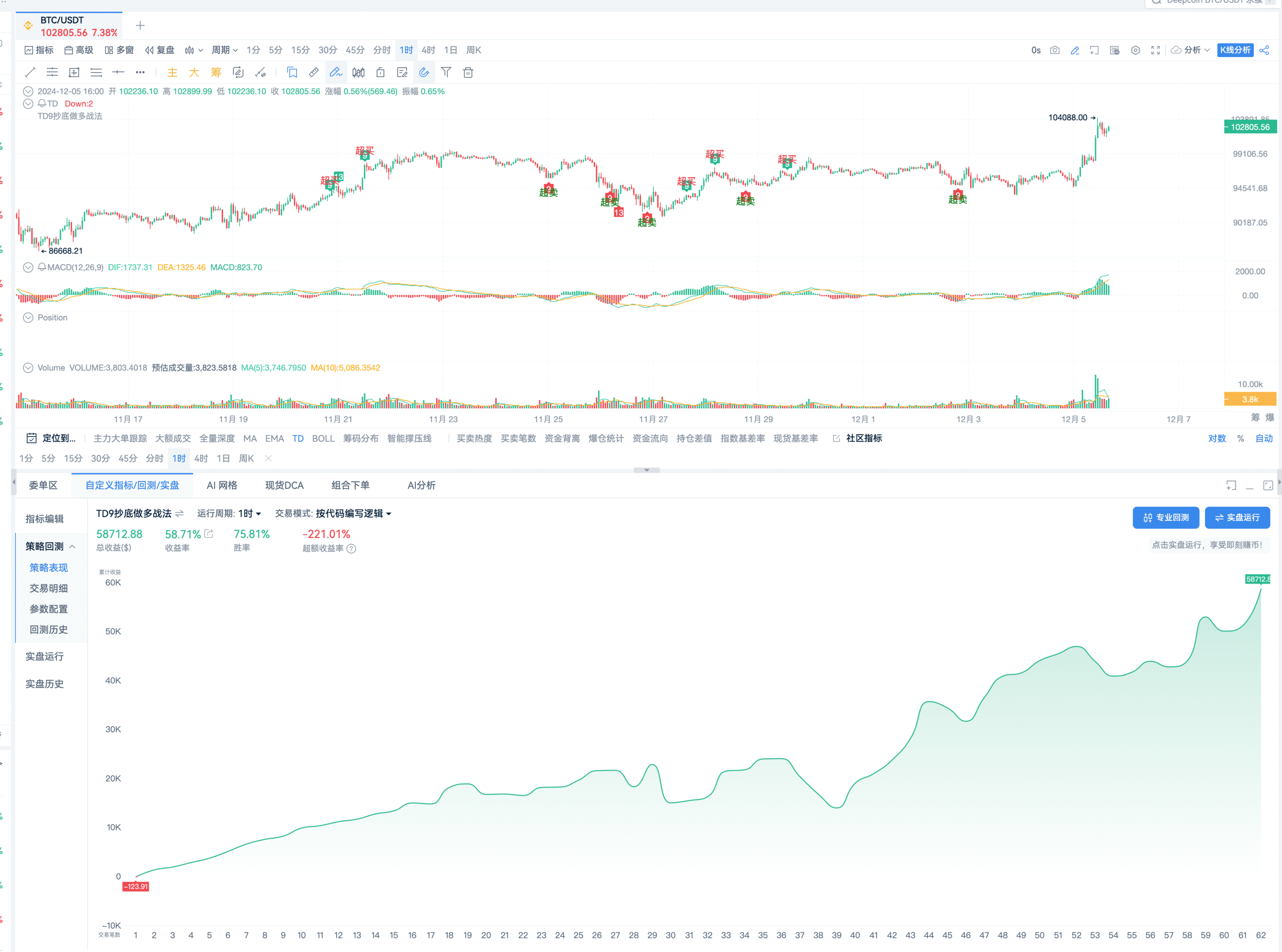The image size is (1282, 952).
Task: Enable the BOLL indicator
Action: [x=323, y=439]
